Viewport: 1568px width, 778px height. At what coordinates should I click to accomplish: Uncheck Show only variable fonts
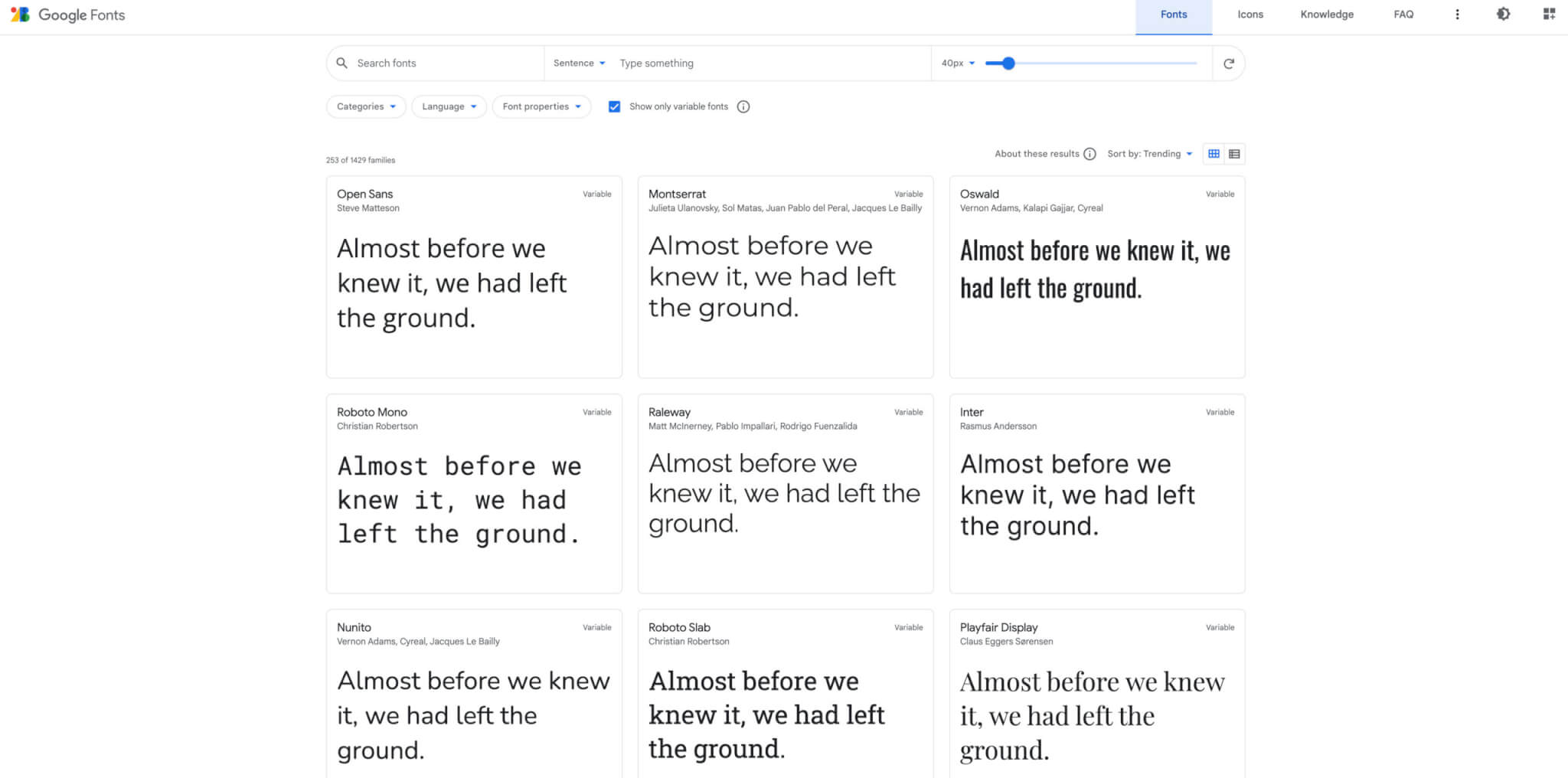click(x=614, y=106)
